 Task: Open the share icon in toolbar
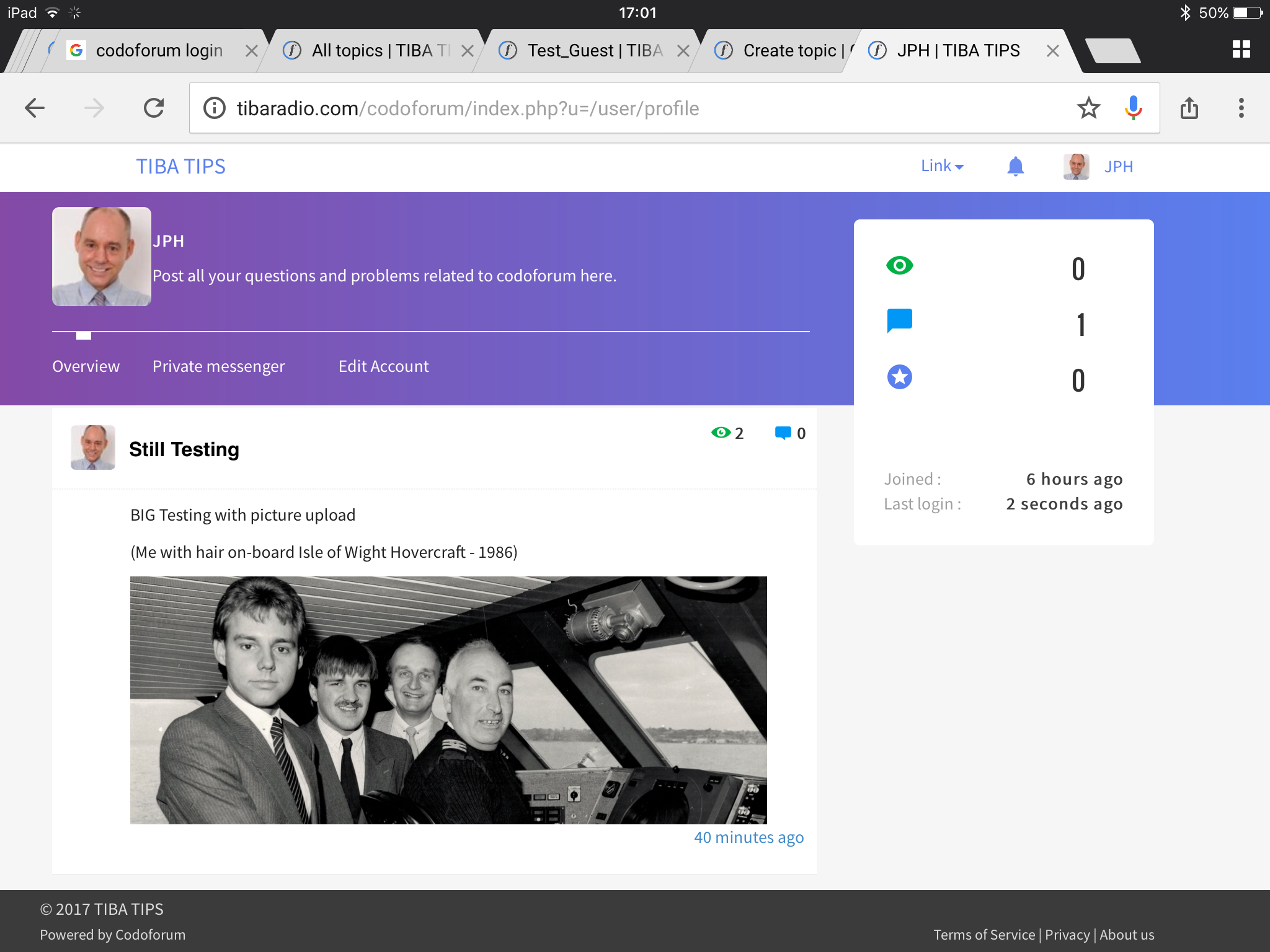coord(1189,108)
